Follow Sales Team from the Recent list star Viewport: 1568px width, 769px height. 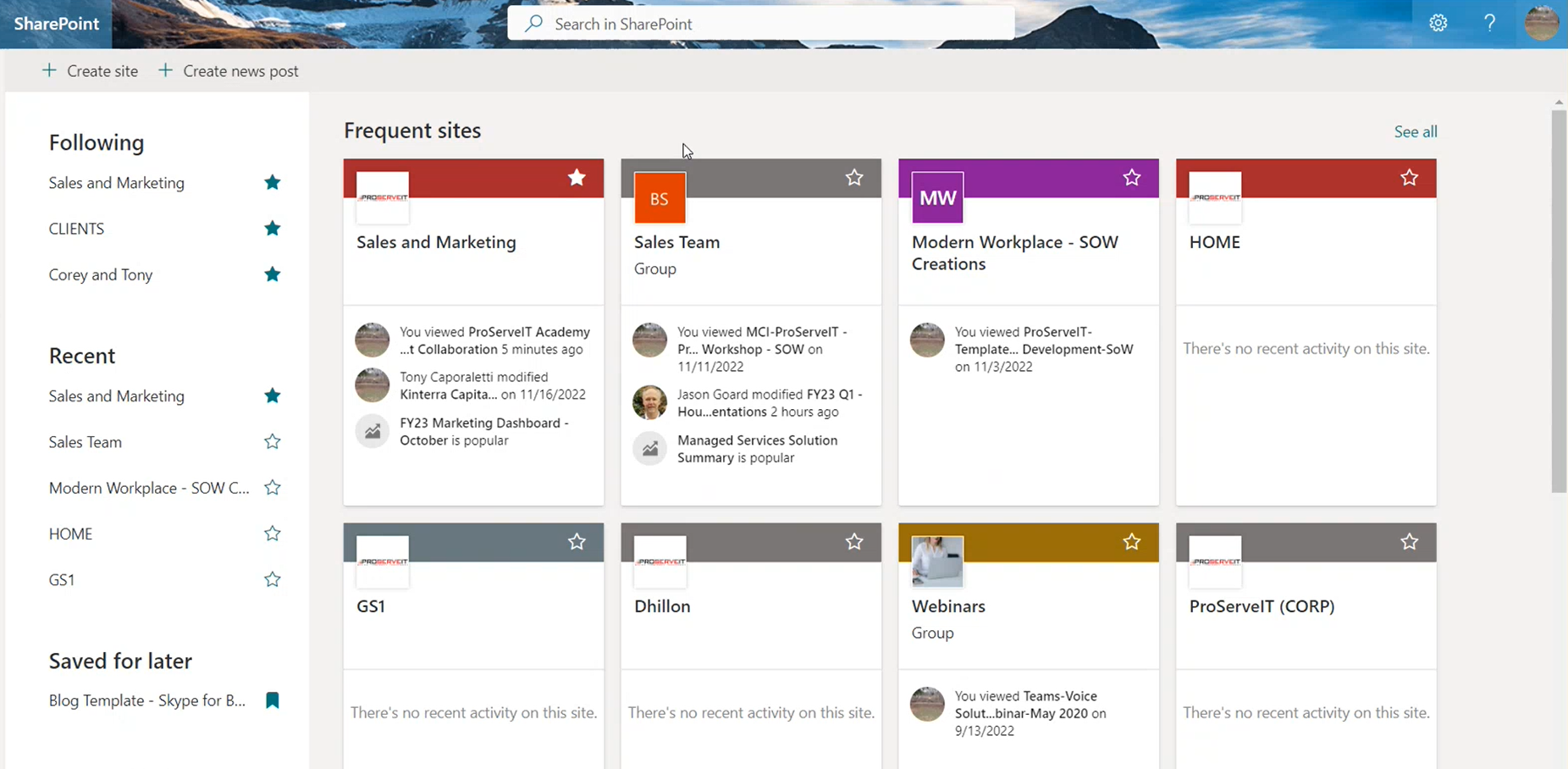[x=272, y=441]
